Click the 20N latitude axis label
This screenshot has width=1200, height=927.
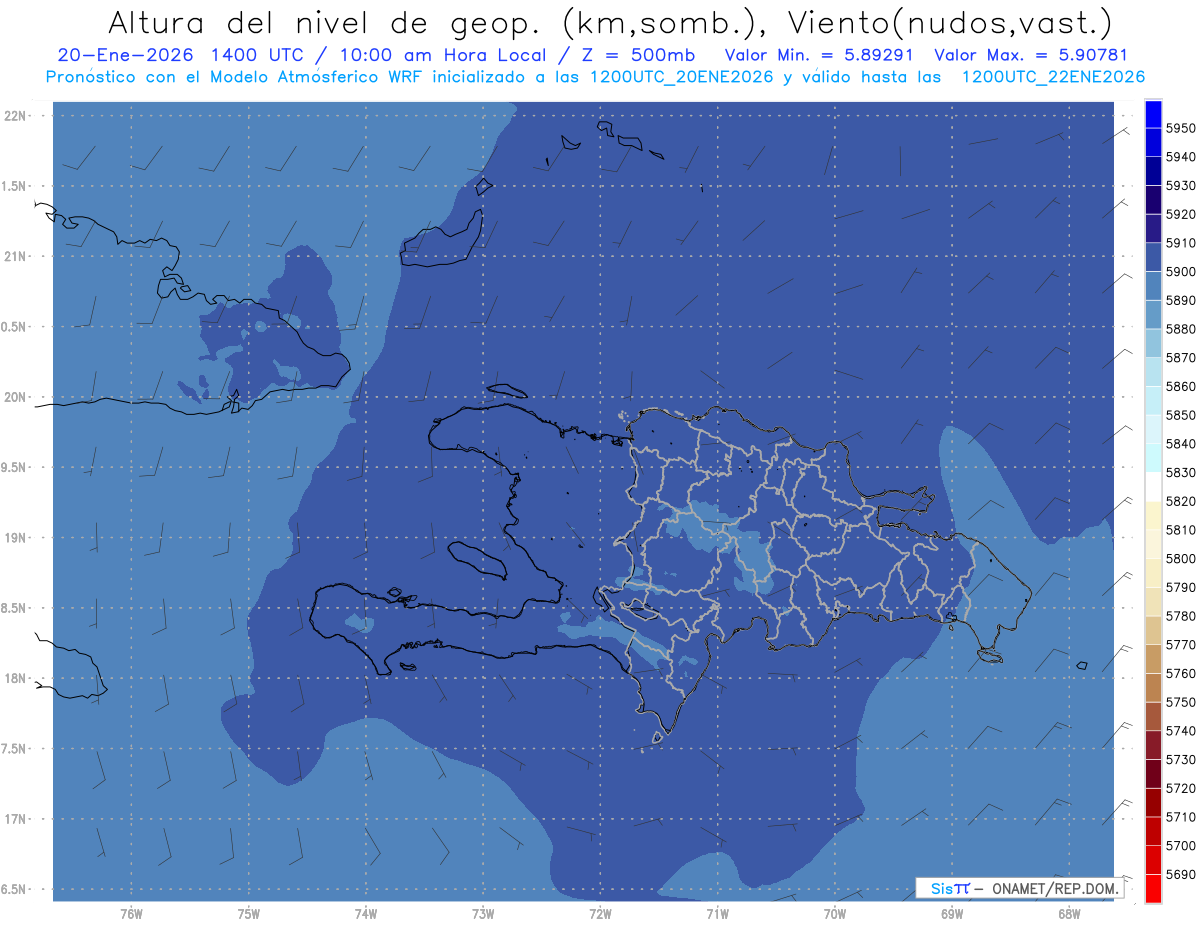click(15, 397)
